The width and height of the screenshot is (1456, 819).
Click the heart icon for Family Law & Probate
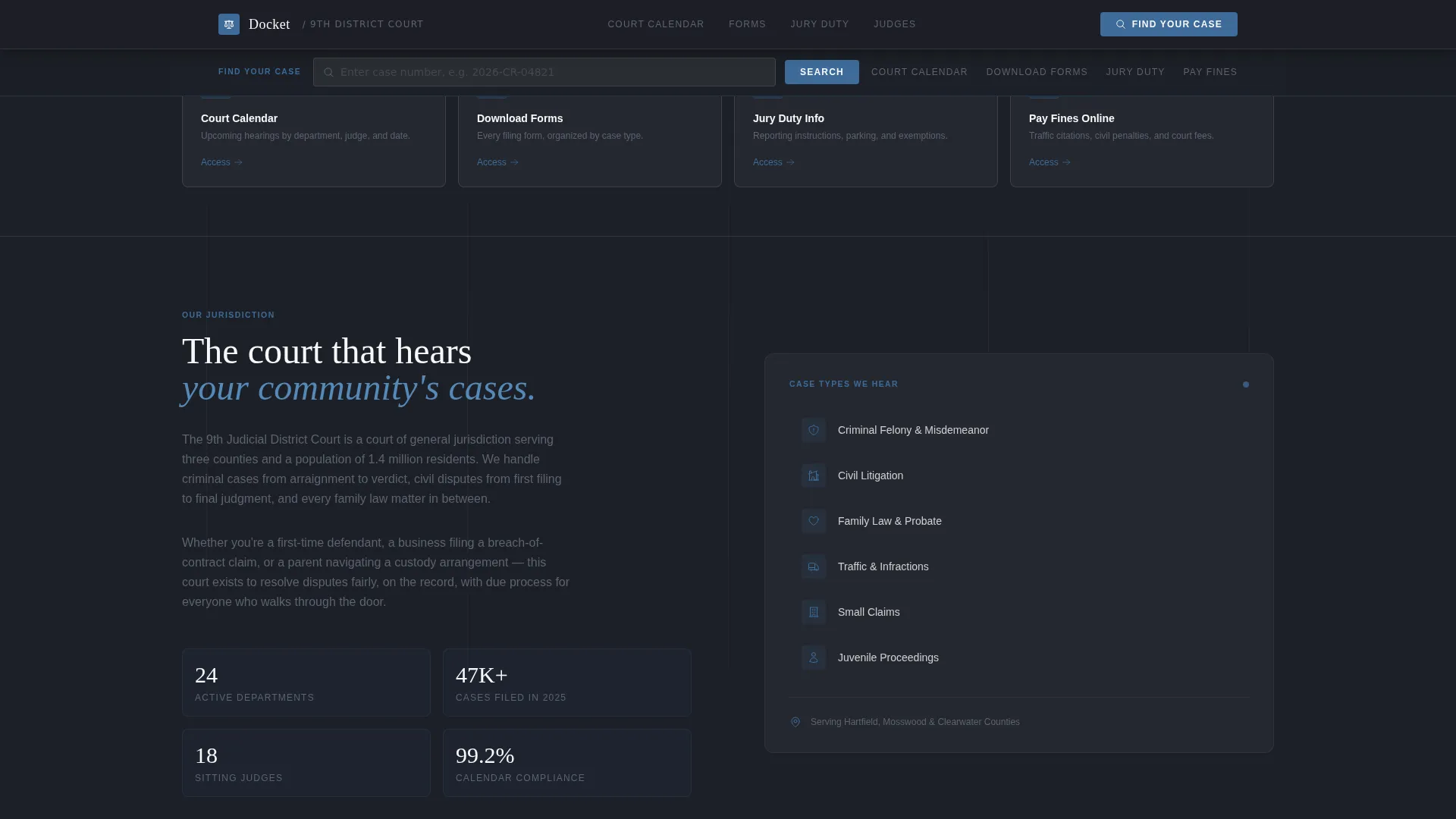point(814,521)
